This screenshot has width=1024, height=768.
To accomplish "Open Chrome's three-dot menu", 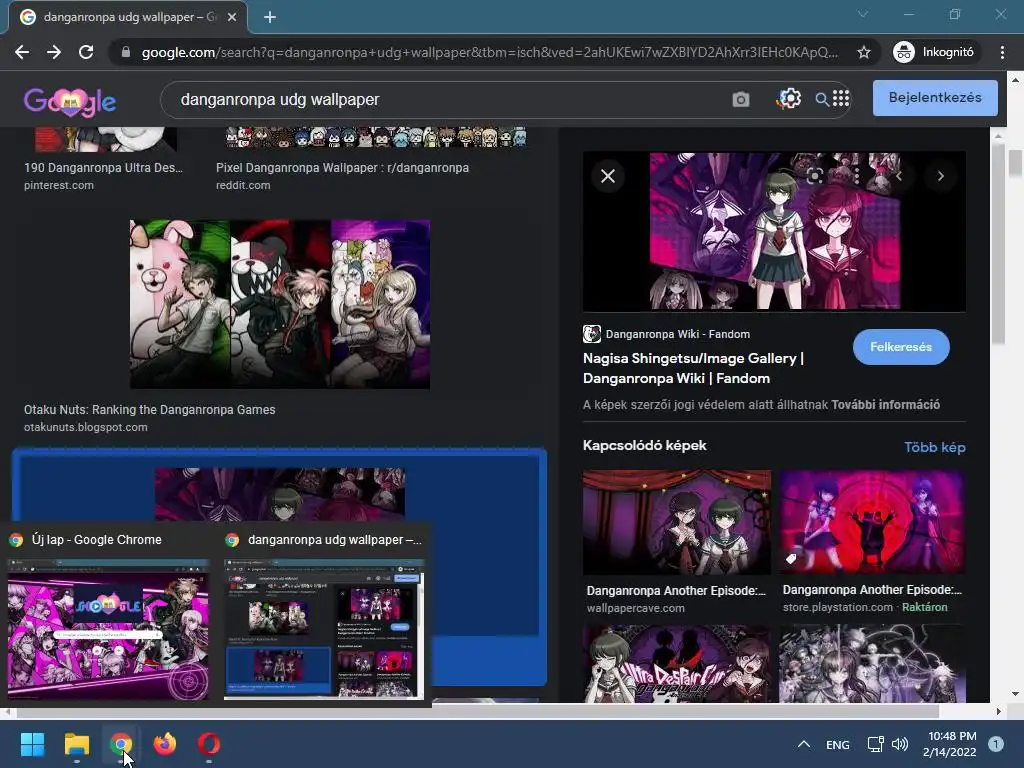I will (x=1002, y=52).
